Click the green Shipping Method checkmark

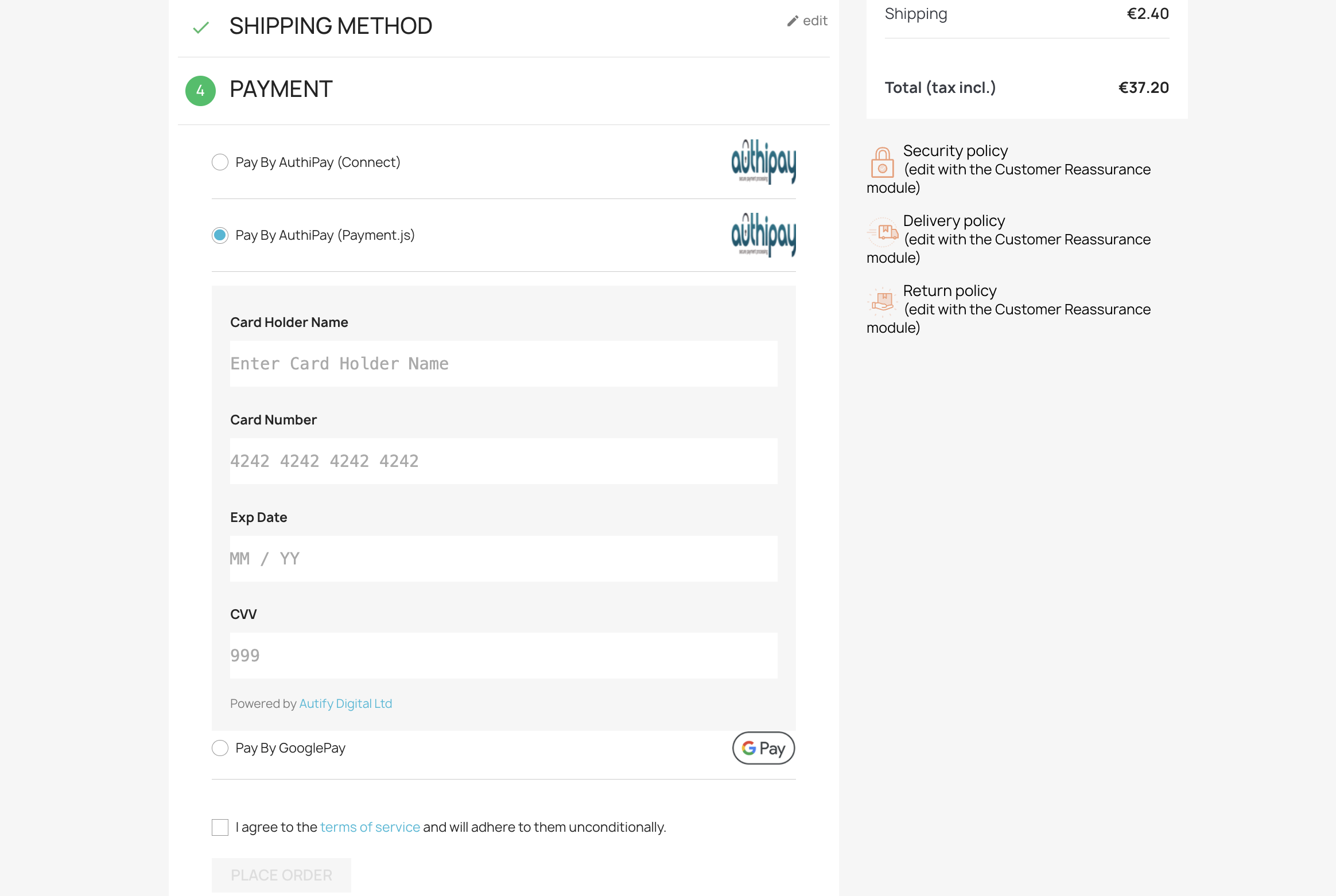(201, 27)
